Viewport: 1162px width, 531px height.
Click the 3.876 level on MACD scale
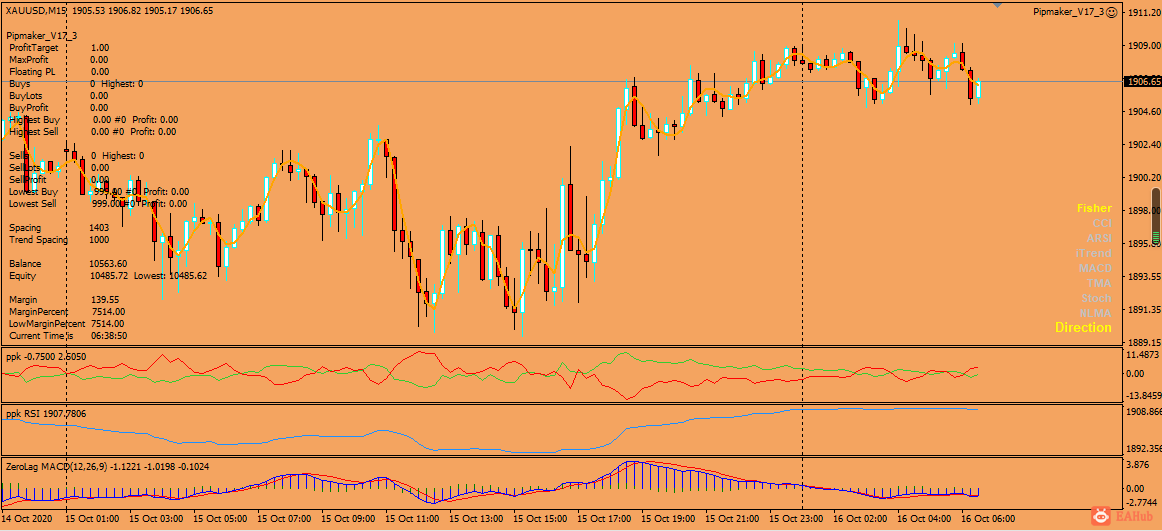(1138, 464)
